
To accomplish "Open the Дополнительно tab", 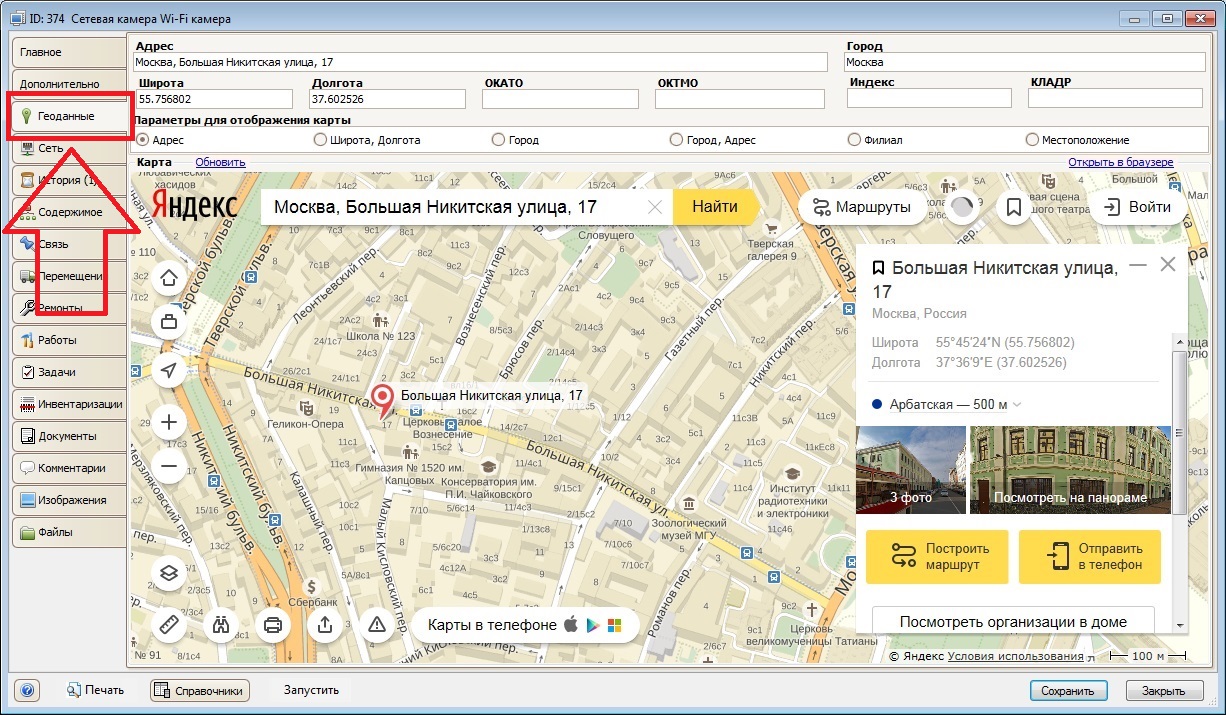I will point(69,84).
